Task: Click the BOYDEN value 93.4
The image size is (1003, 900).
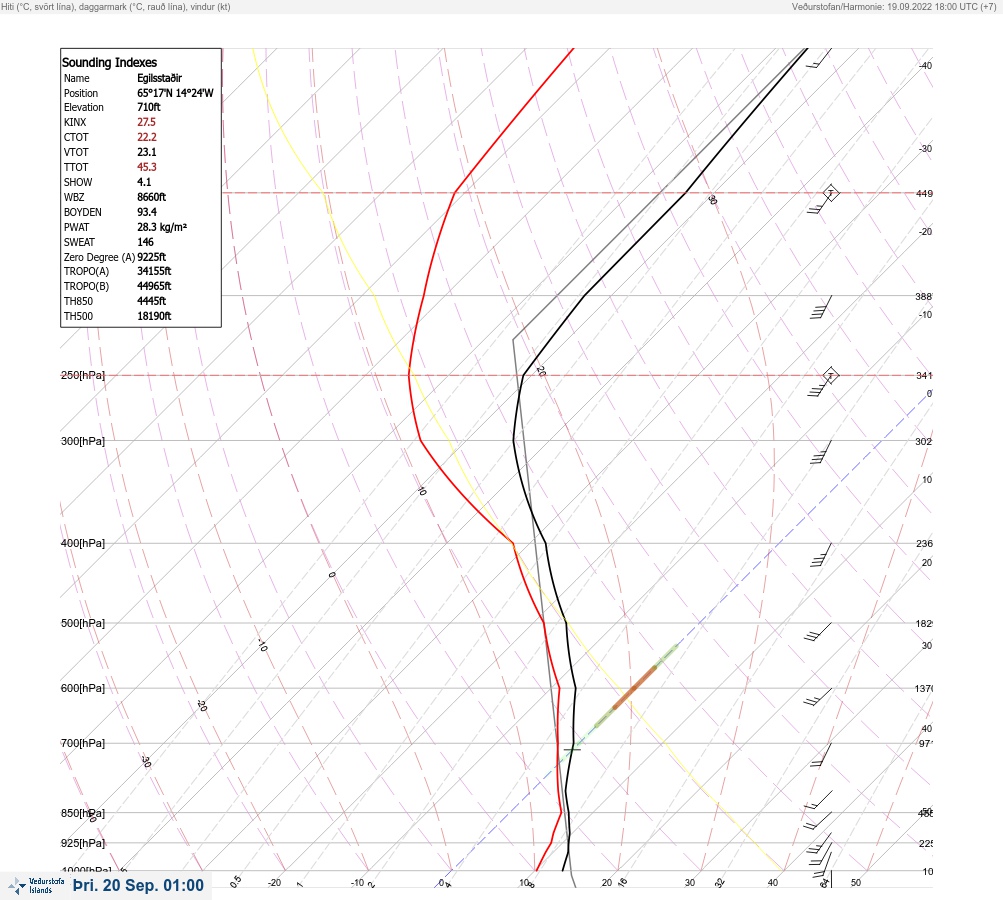Action: click(146, 212)
